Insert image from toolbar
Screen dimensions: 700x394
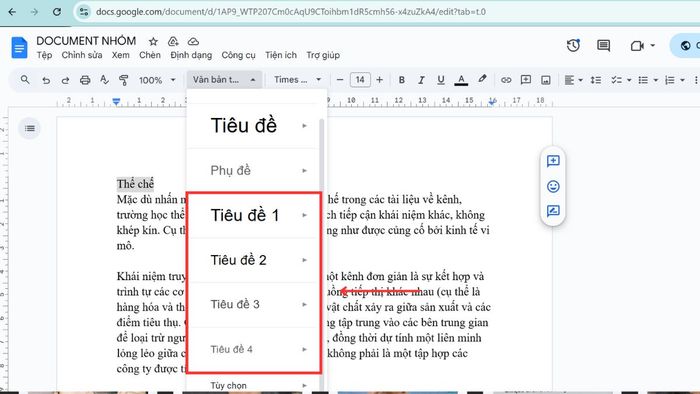(546, 80)
